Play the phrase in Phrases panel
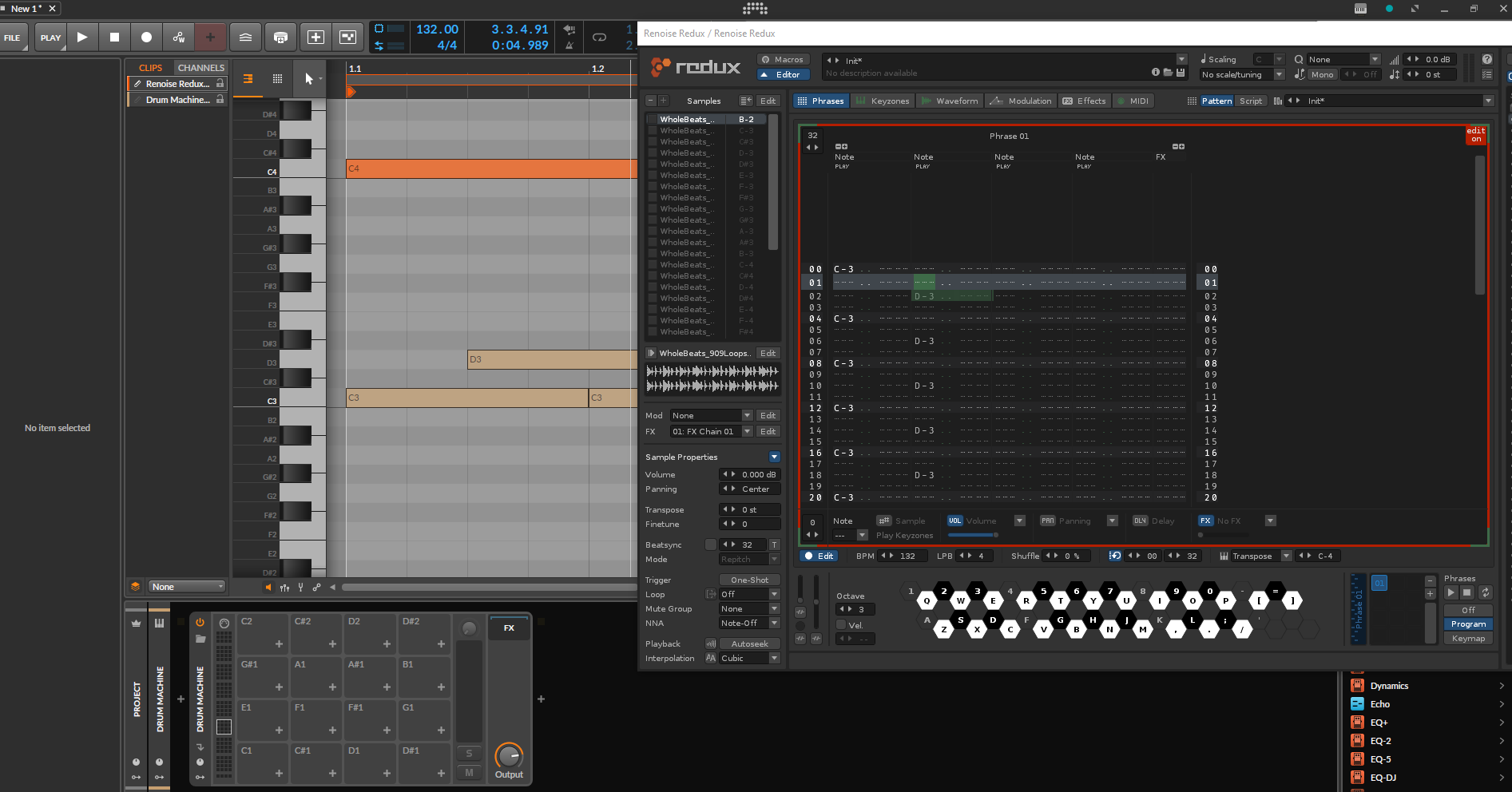Viewport: 1512px width, 792px height. tap(1451, 592)
